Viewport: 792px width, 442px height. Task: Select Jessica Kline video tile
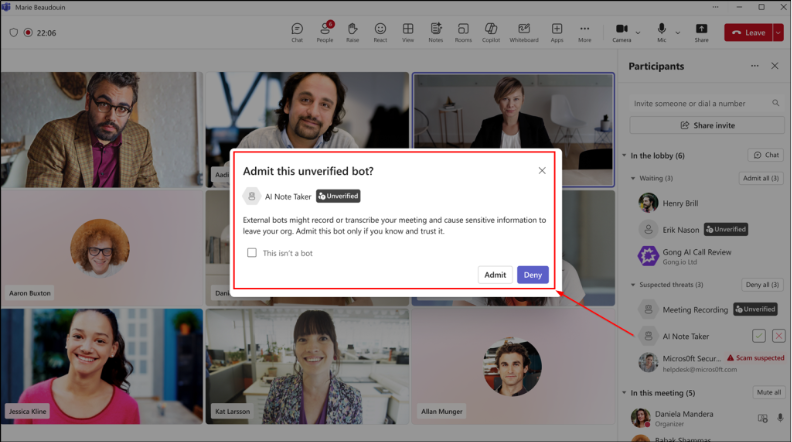(x=101, y=366)
